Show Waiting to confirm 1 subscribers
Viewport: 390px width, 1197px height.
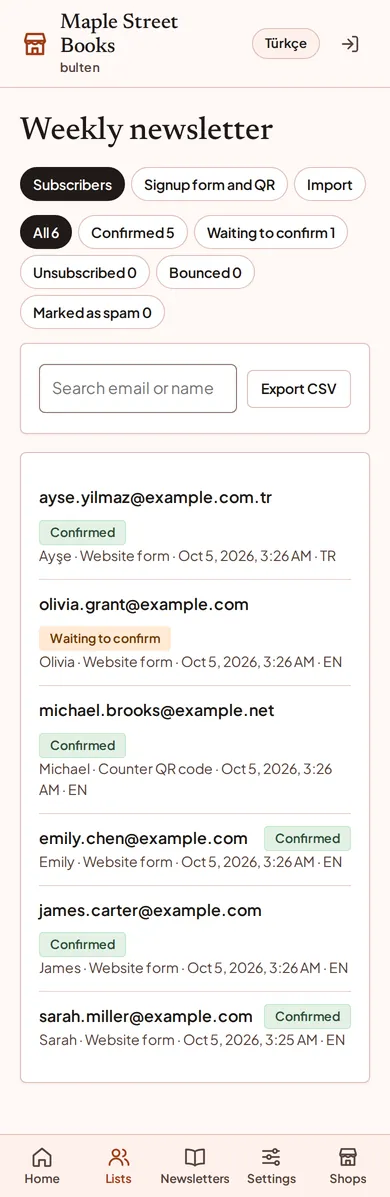(271, 232)
